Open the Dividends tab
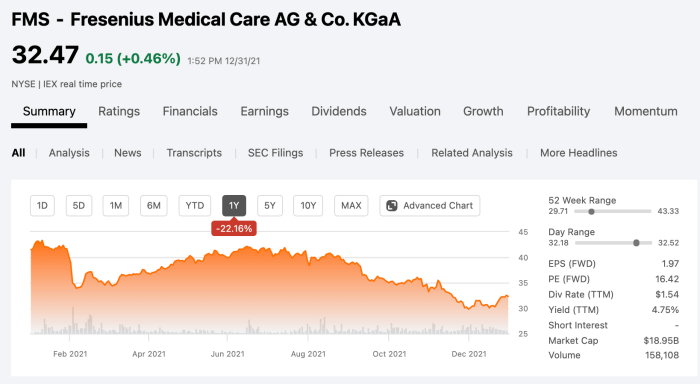This screenshot has width=700, height=384. (x=339, y=111)
